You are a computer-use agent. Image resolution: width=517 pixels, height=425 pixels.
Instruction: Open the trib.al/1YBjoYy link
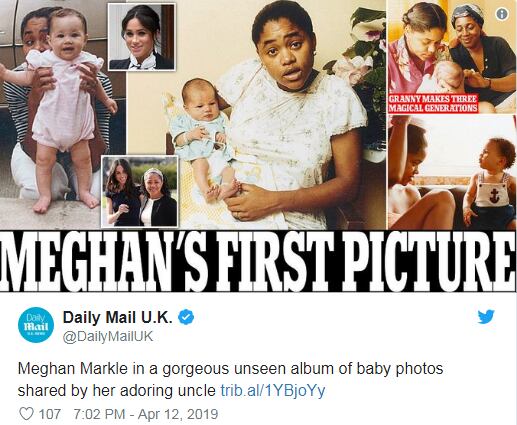[x=273, y=391]
